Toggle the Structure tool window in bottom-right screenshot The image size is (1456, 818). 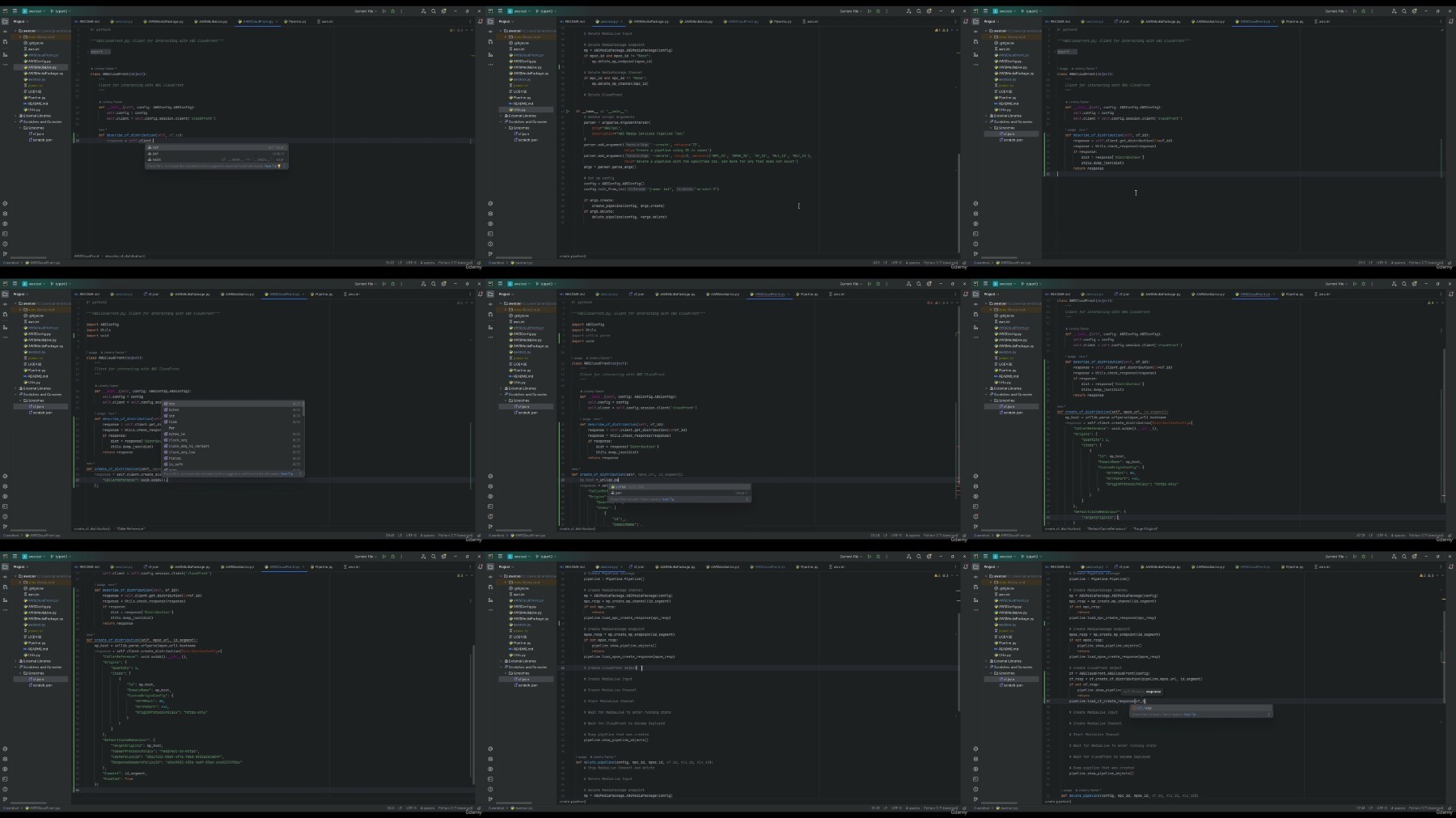click(976, 600)
